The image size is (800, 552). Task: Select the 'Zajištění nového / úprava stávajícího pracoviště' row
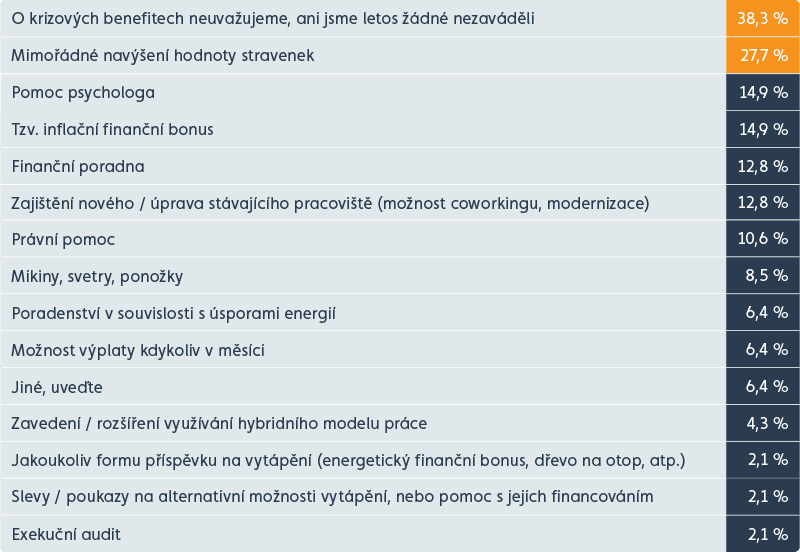(330, 203)
